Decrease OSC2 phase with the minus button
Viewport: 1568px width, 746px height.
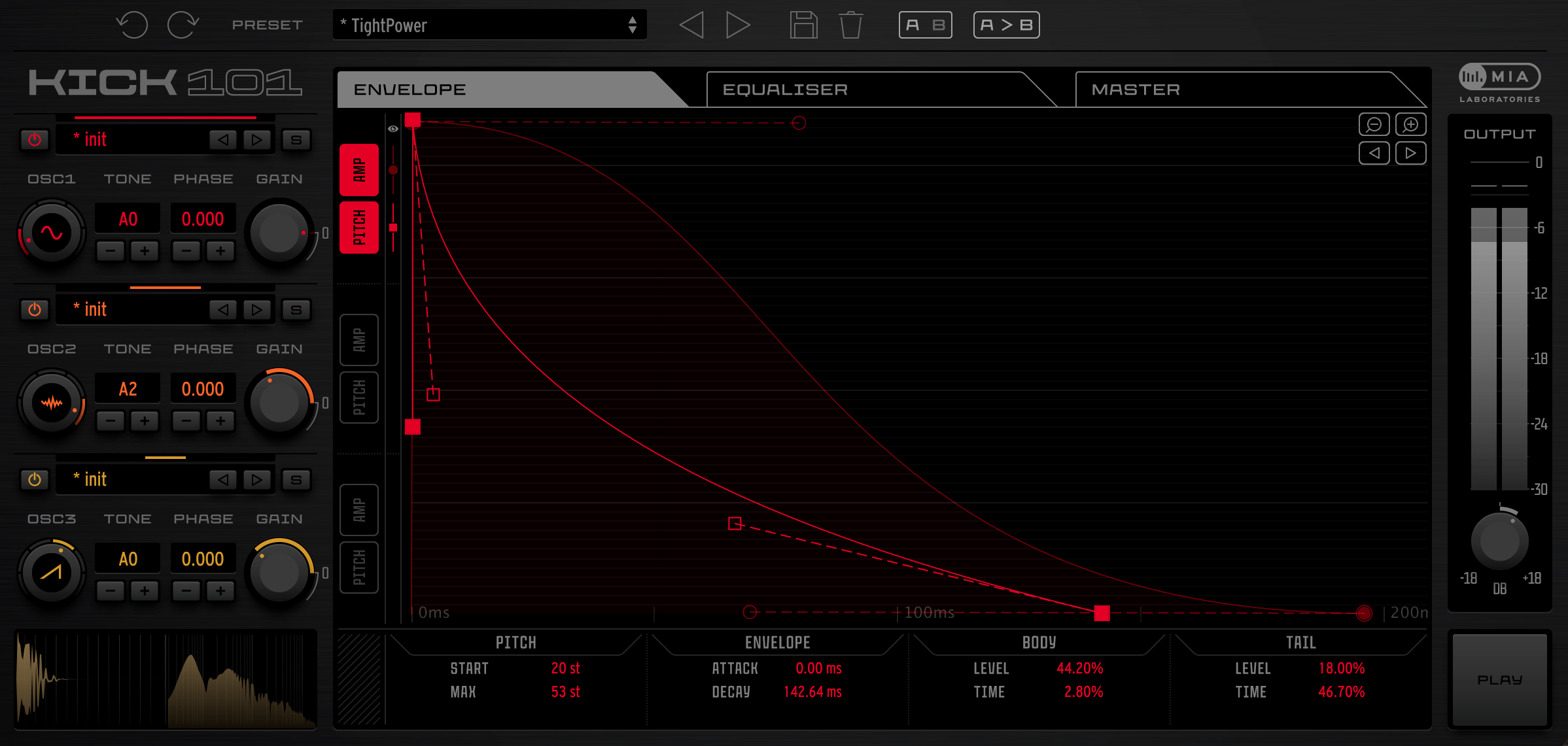click(x=186, y=420)
